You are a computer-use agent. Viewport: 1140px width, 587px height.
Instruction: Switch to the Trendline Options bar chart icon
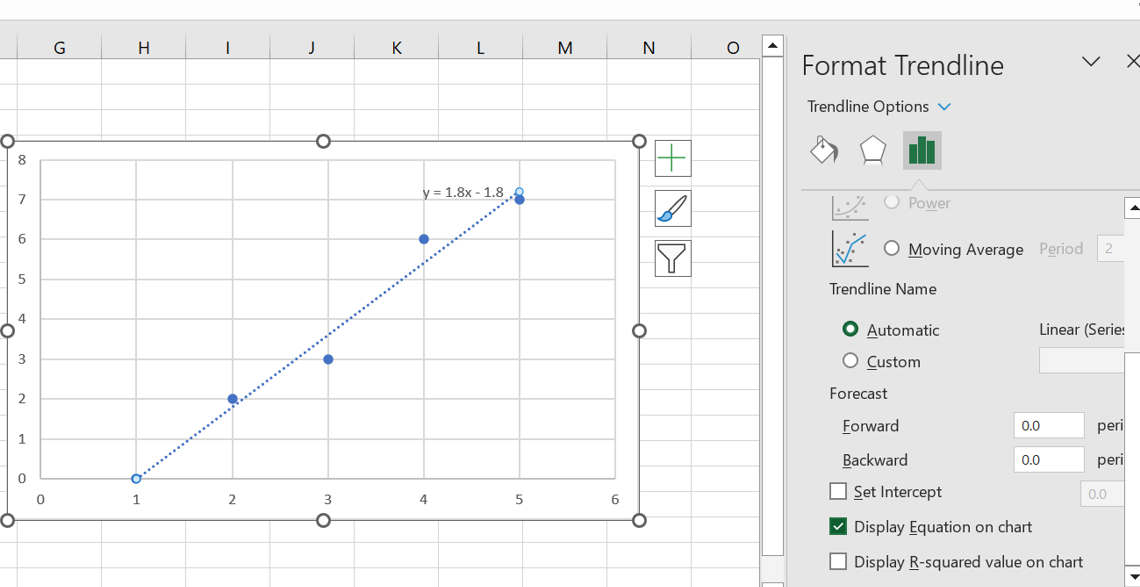pyautogui.click(x=921, y=151)
